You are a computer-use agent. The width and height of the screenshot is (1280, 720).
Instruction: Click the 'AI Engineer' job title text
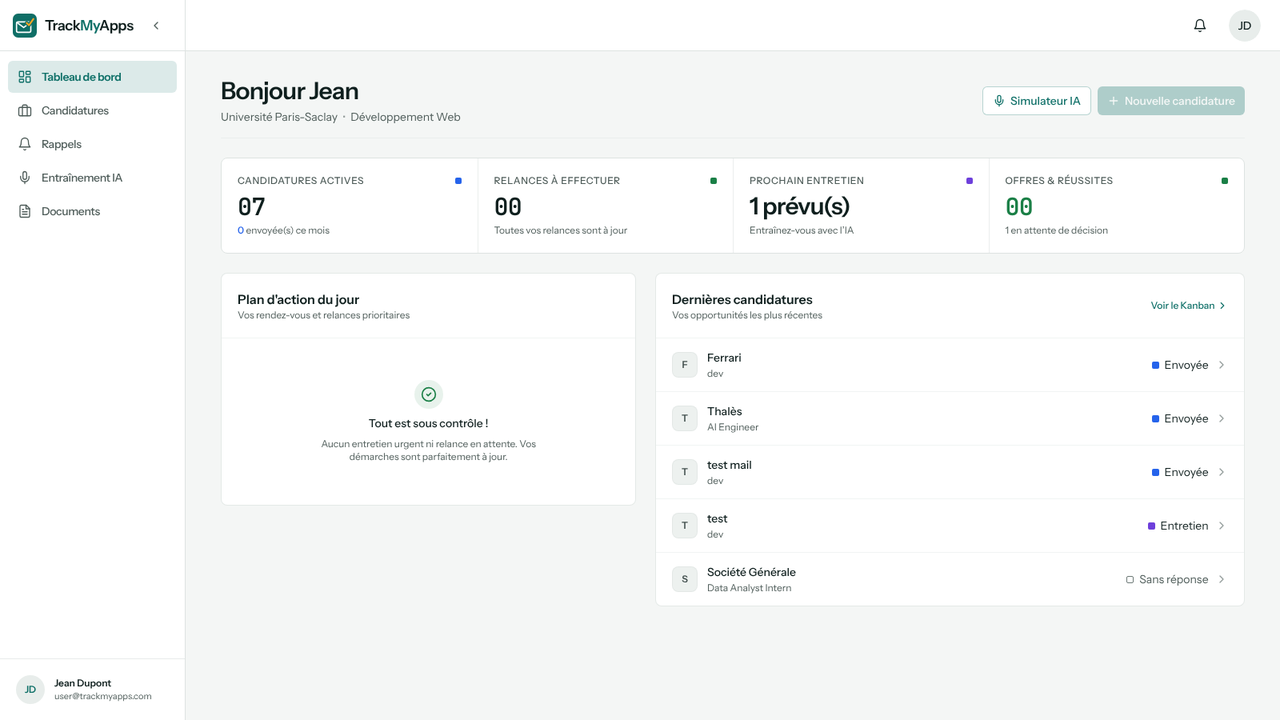733,427
